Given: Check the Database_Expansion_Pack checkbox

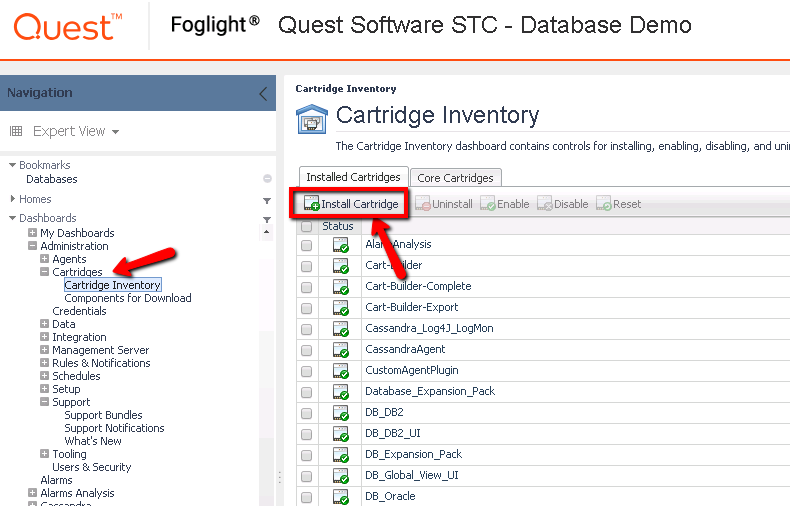Looking at the screenshot, I should (x=306, y=393).
